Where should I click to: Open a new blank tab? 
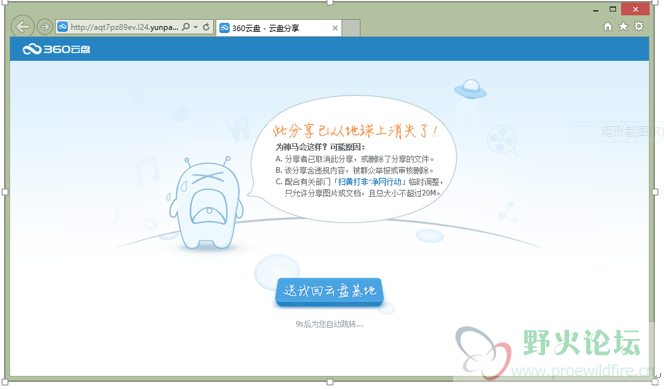351,28
